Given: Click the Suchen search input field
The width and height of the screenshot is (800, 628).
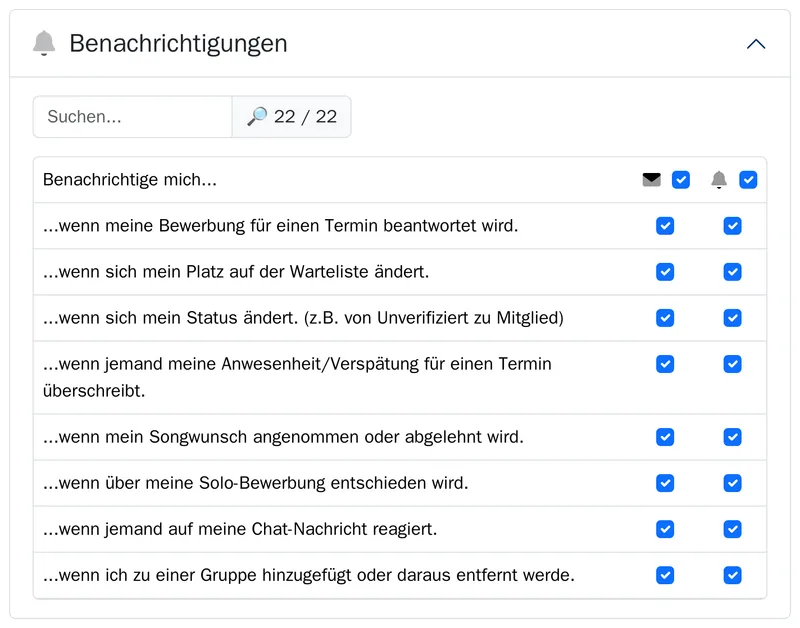Looking at the screenshot, I should (133, 117).
